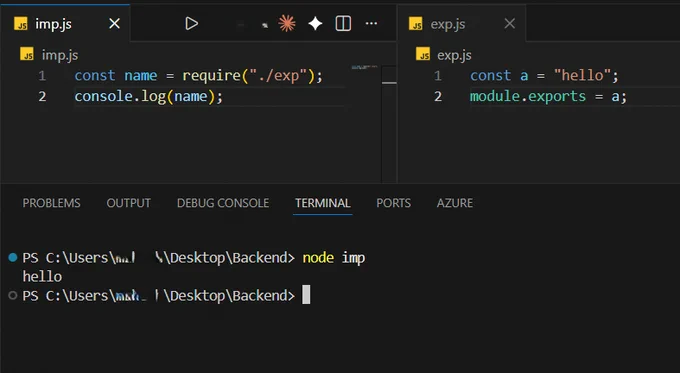The image size is (680, 373).
Task: Open the OUTPUT panel tab
Action: [x=129, y=203]
